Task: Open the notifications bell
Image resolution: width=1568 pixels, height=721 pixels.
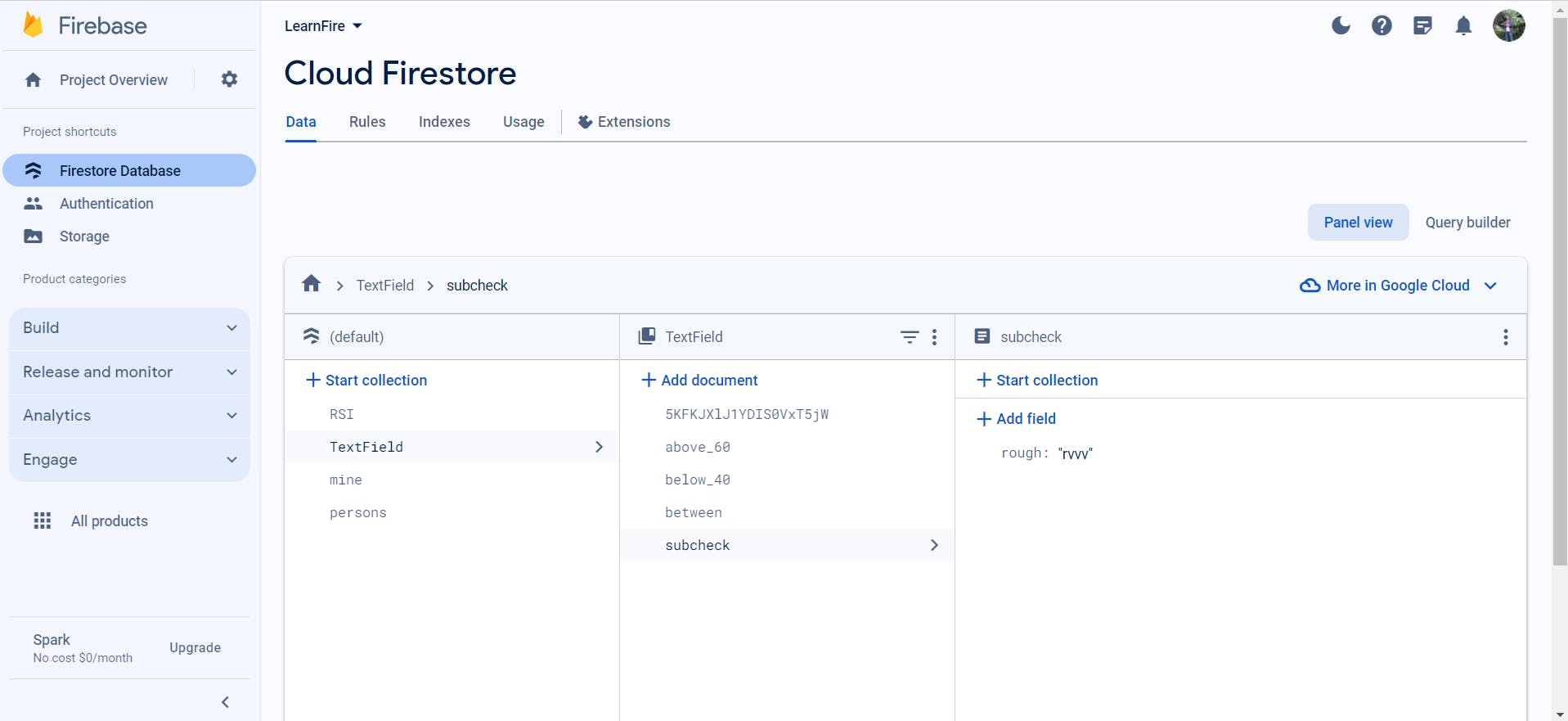Action: [1463, 25]
